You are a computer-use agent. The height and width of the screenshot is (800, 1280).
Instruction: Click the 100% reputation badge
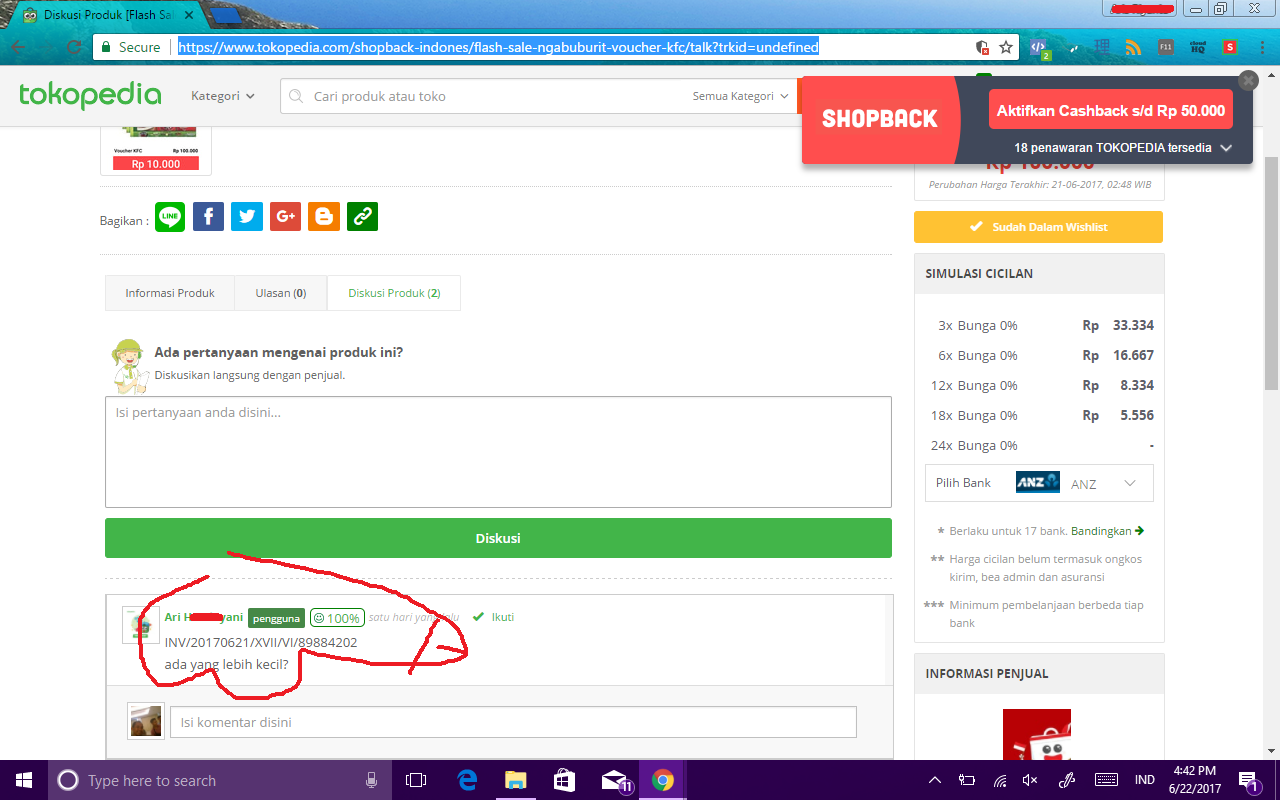[337, 618]
